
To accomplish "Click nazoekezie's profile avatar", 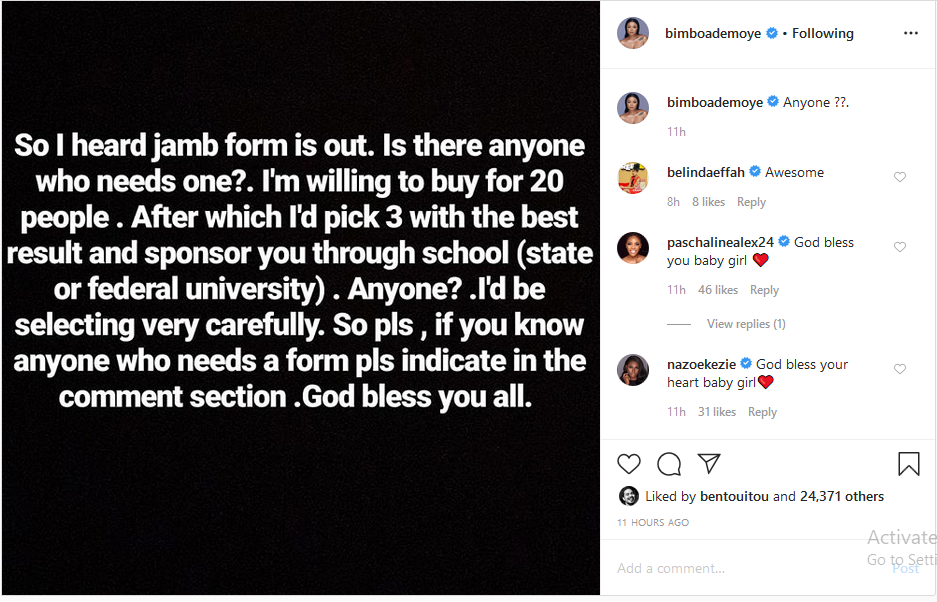I will click(x=633, y=370).
